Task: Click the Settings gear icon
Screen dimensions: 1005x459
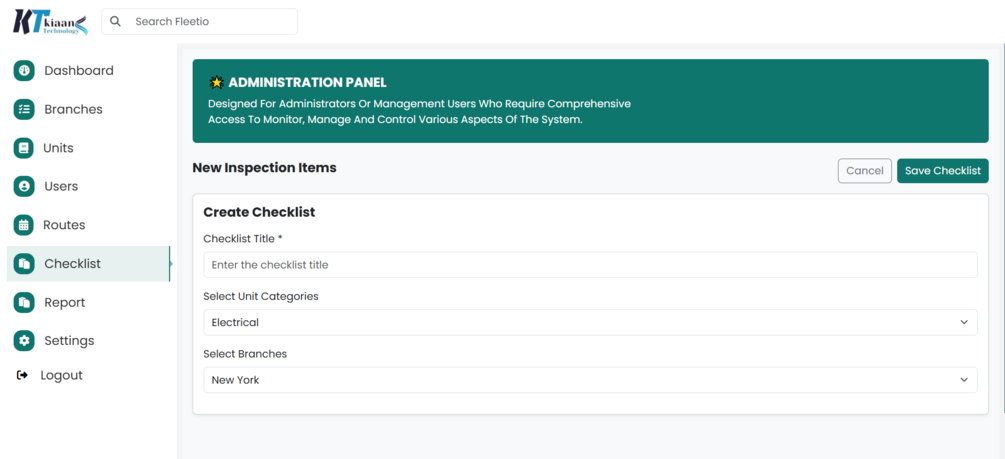Action: tap(24, 341)
